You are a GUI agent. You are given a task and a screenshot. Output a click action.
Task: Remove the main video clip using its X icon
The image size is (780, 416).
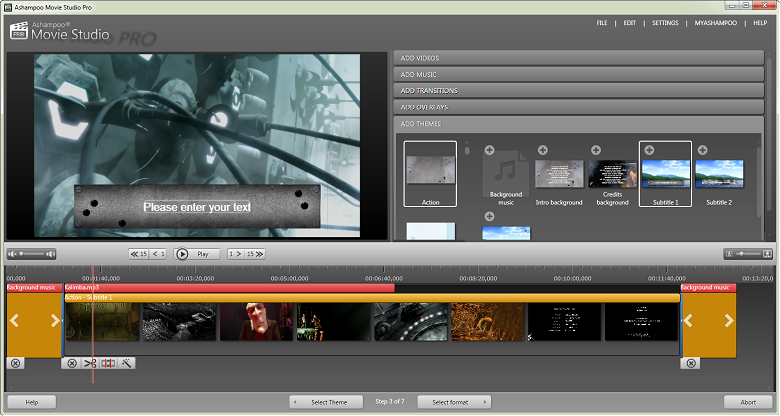pos(71,363)
